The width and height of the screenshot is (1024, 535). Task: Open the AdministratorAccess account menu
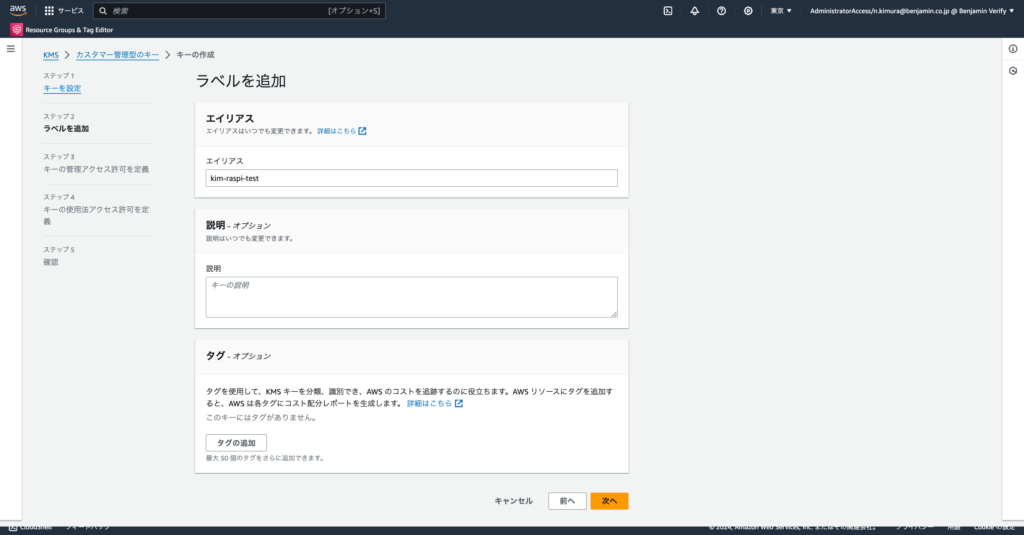pos(912,10)
